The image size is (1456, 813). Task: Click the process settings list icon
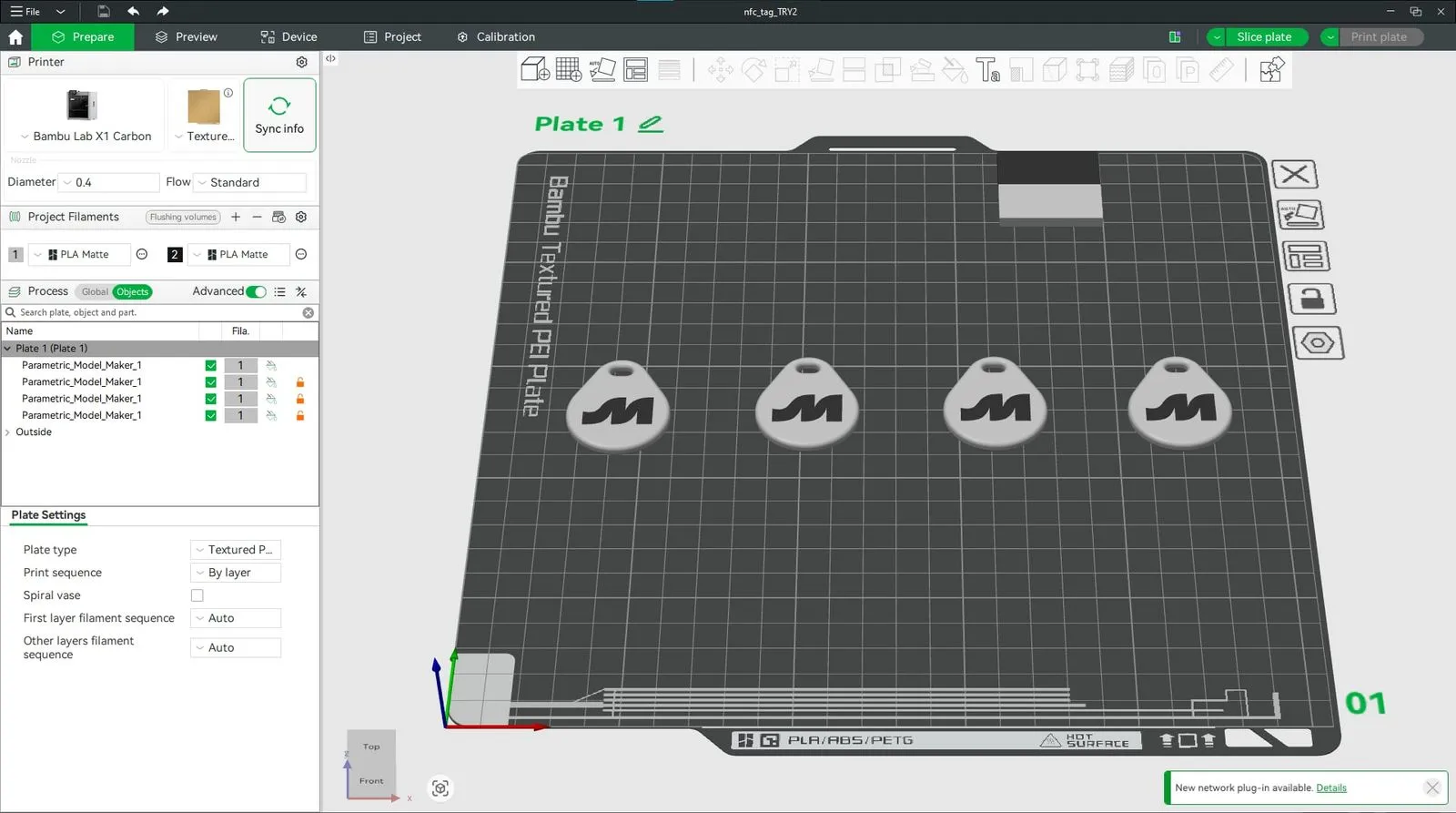(x=279, y=292)
